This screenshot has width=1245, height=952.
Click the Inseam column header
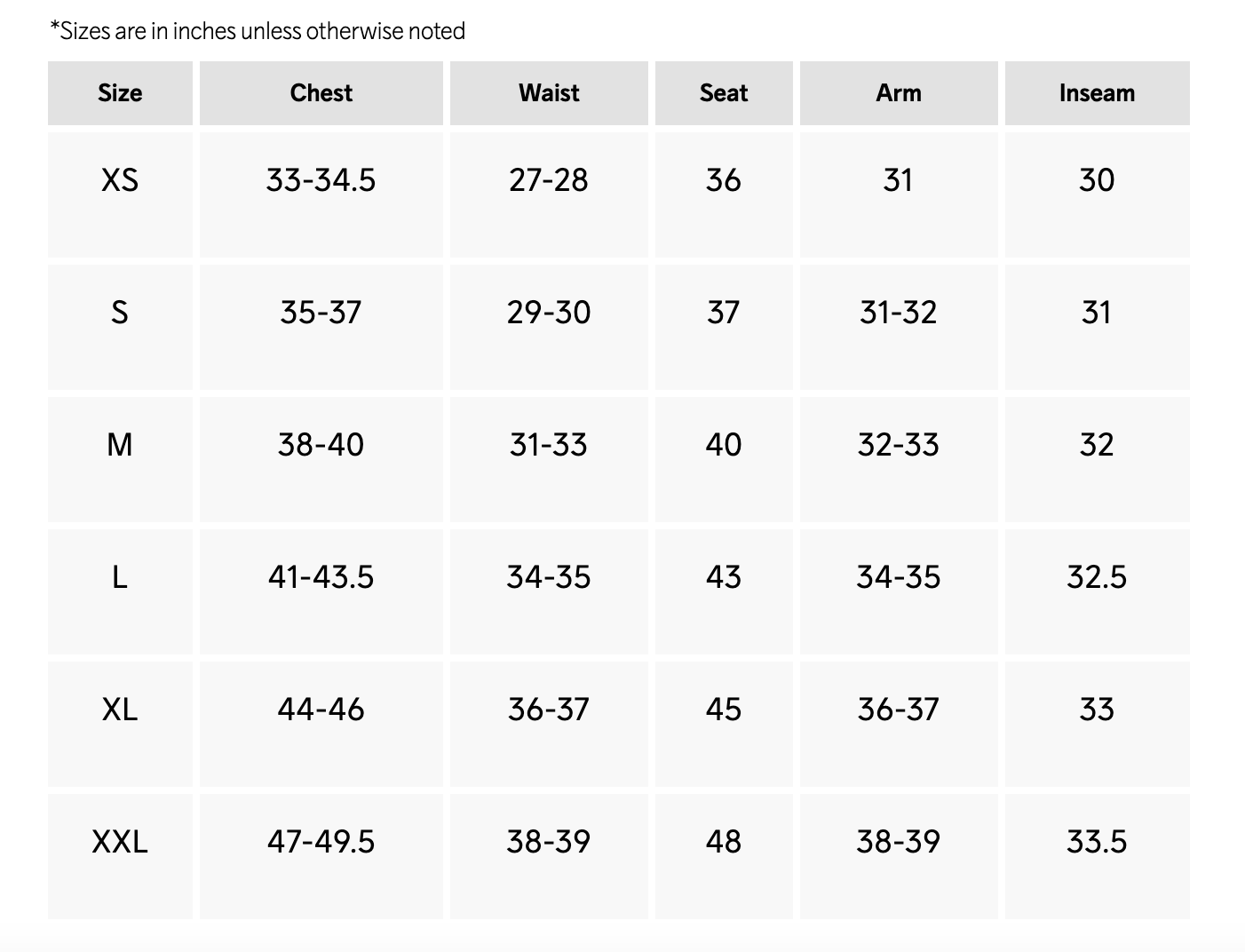tap(1097, 93)
